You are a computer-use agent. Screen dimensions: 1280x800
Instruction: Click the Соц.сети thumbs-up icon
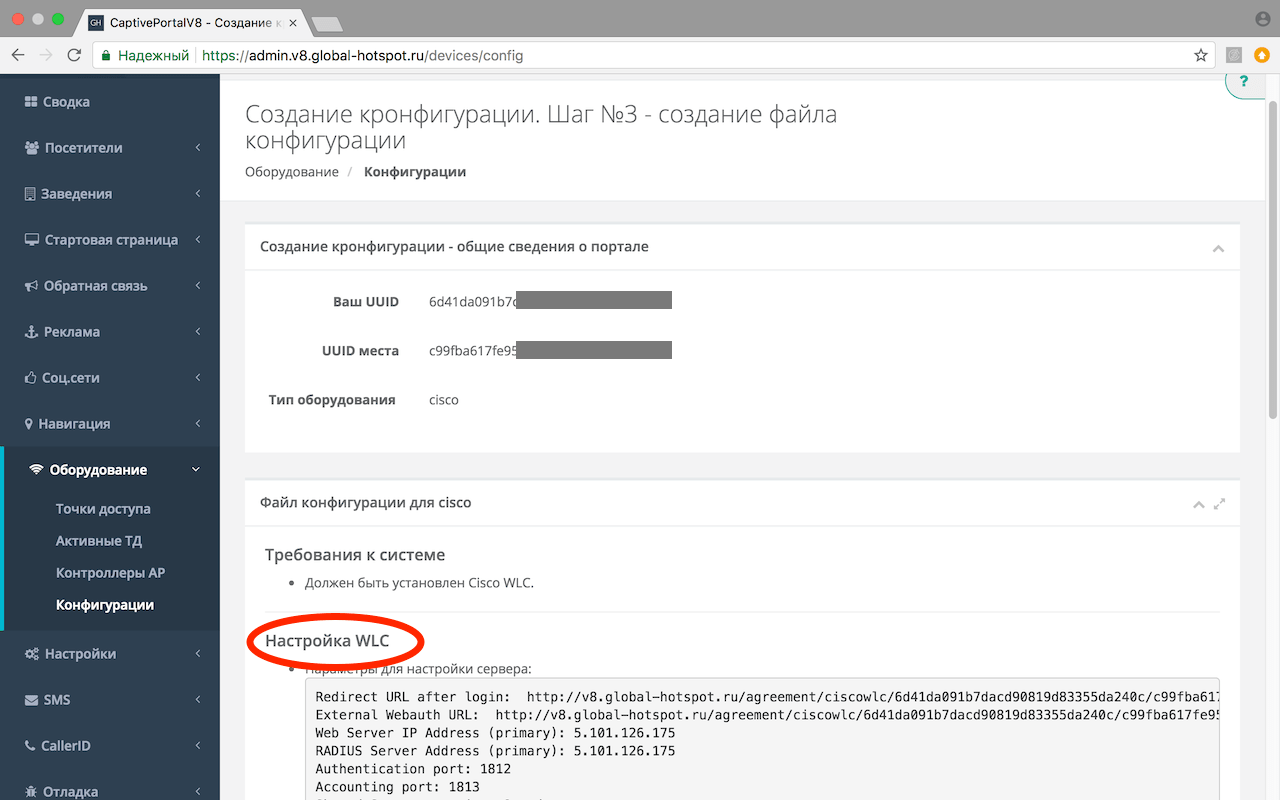click(31, 378)
